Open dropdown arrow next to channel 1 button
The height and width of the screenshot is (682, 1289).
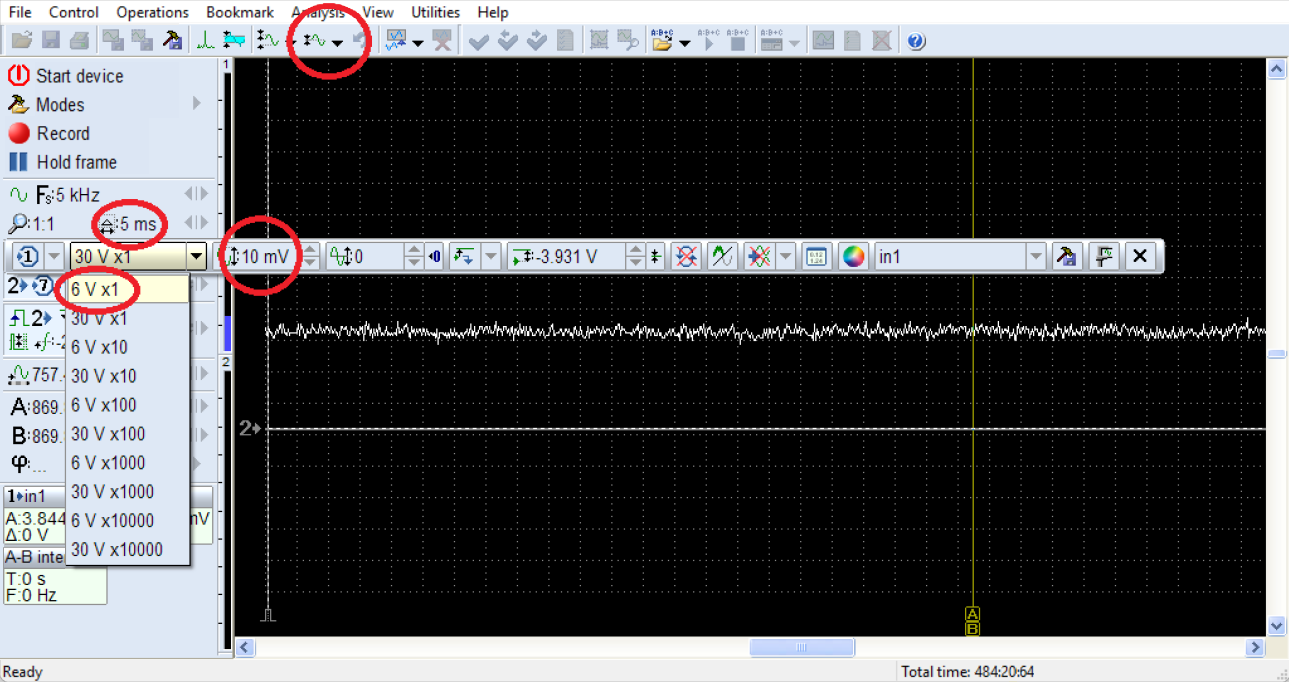tap(53, 257)
